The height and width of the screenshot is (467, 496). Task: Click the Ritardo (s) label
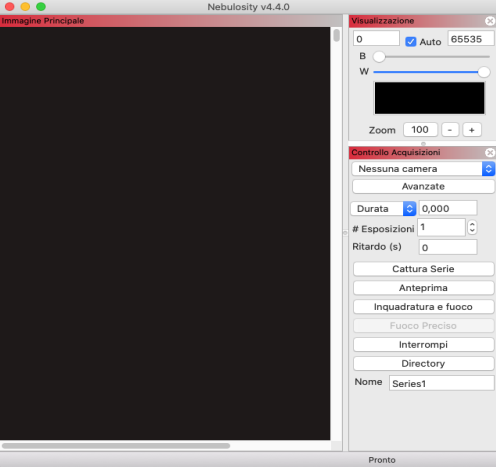pyautogui.click(x=377, y=247)
